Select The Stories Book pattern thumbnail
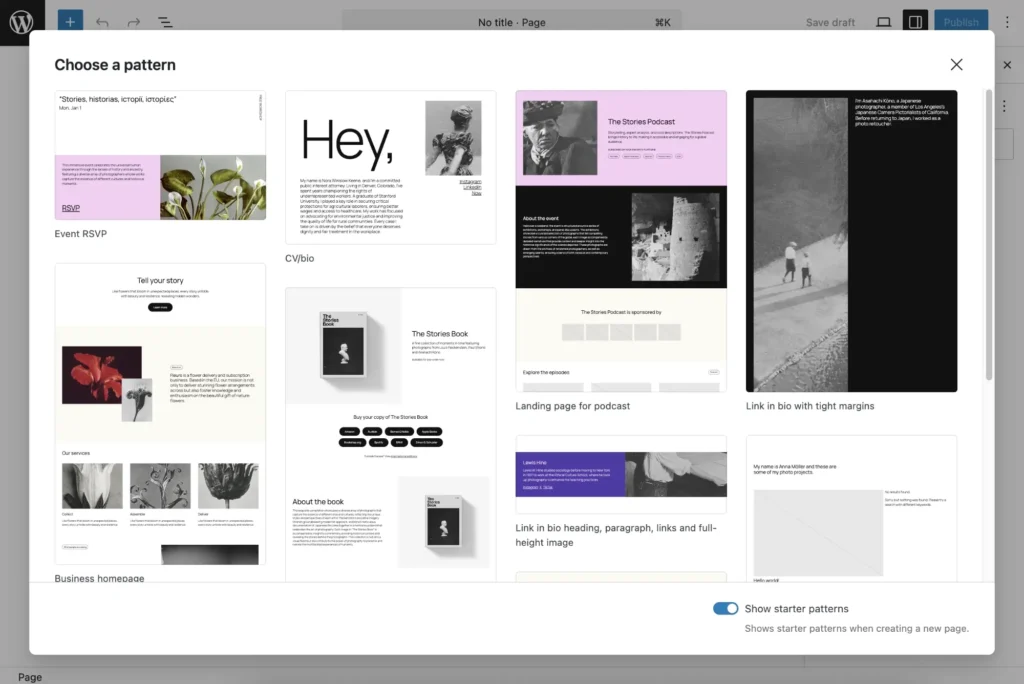1024x684 pixels. [x=391, y=434]
